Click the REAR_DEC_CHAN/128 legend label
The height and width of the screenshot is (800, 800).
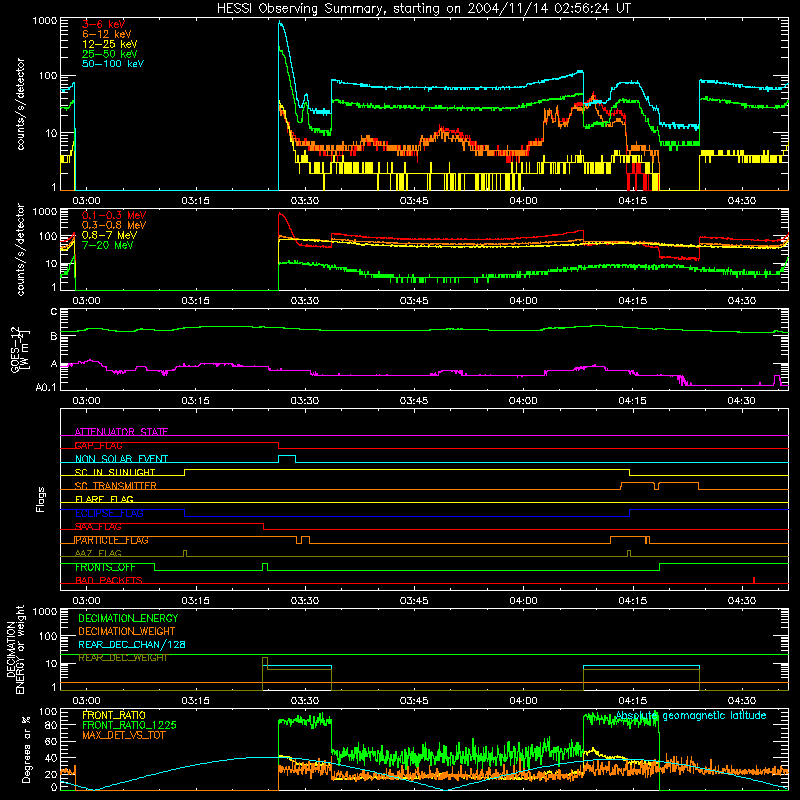(132, 645)
